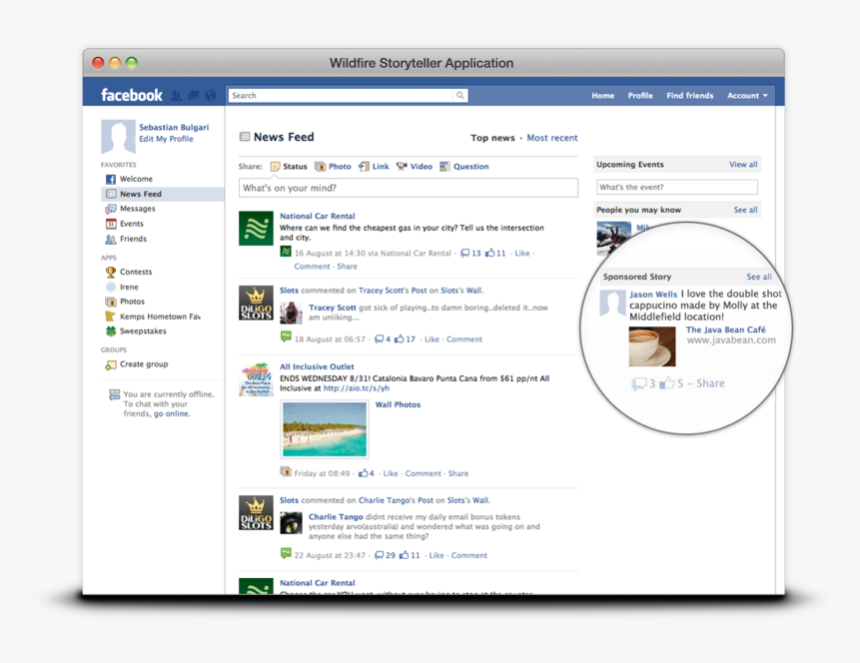Click All Inclusive Outlet page avatar
Viewport: 860px width, 663px height.
click(x=256, y=379)
